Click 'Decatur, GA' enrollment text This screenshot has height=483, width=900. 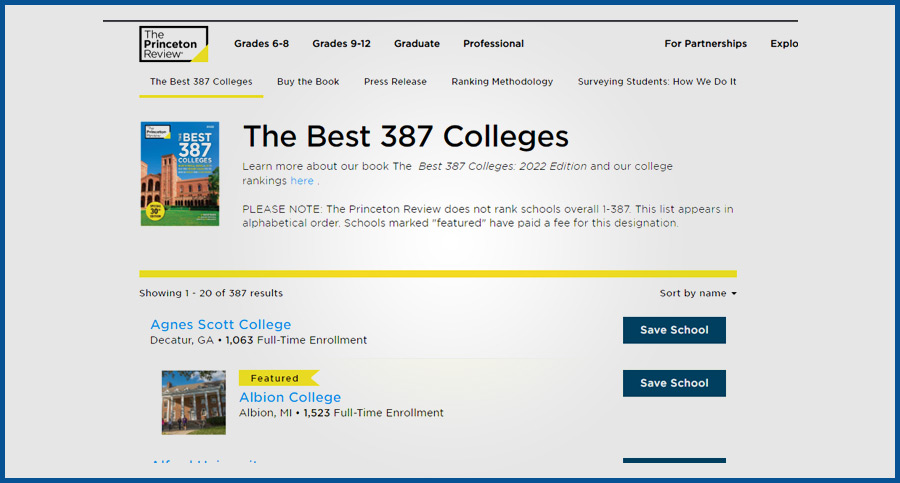258,340
